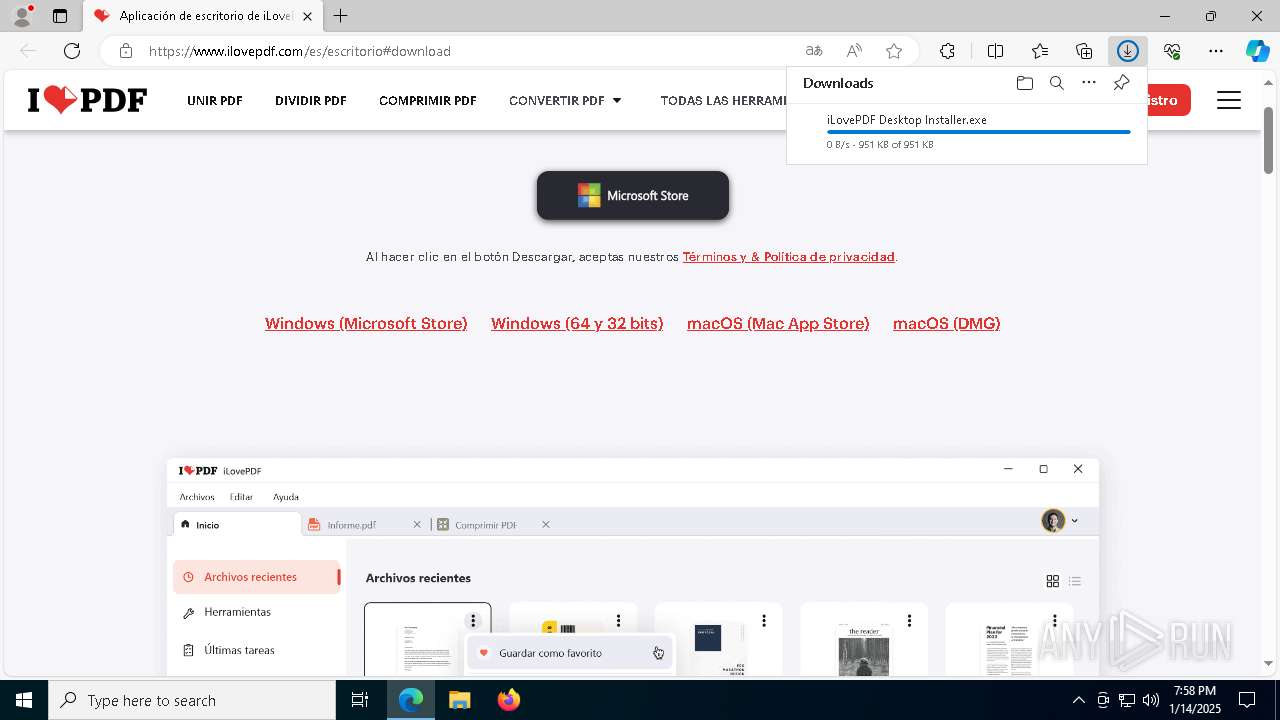Click the Microsoft Store download button
The width and height of the screenshot is (1280, 720).
(633, 195)
